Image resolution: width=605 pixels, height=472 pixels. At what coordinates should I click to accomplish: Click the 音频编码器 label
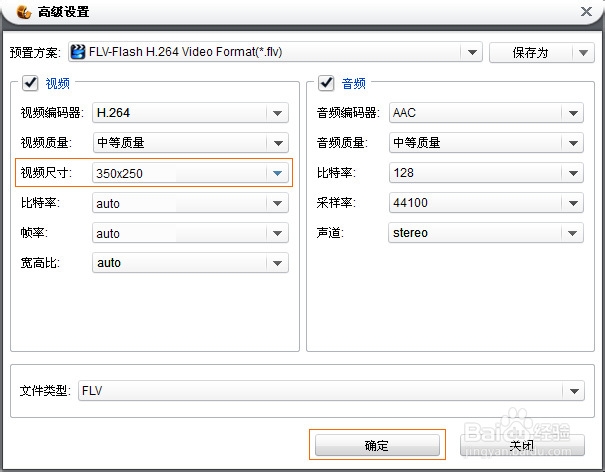(348, 113)
